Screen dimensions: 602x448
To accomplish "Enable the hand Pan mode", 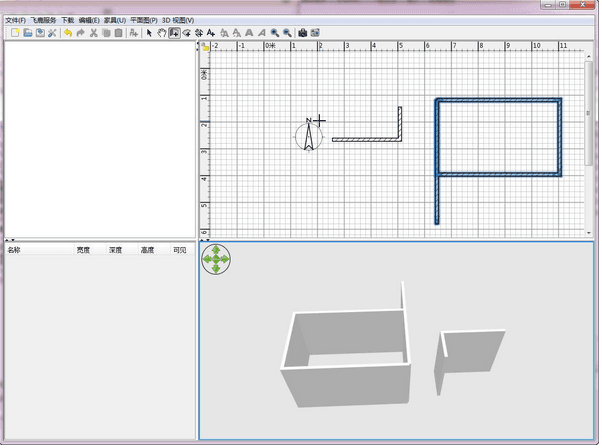I will pos(161,33).
